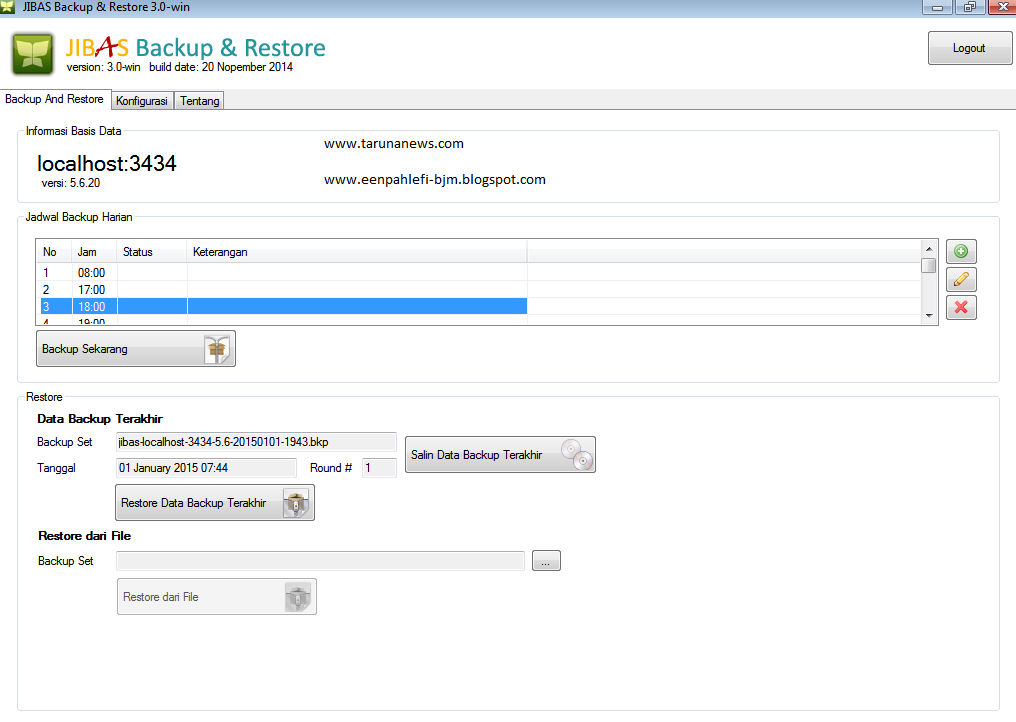The image size is (1016, 722).
Task: Click the package icon on Backup Sekarang
Action: click(219, 348)
